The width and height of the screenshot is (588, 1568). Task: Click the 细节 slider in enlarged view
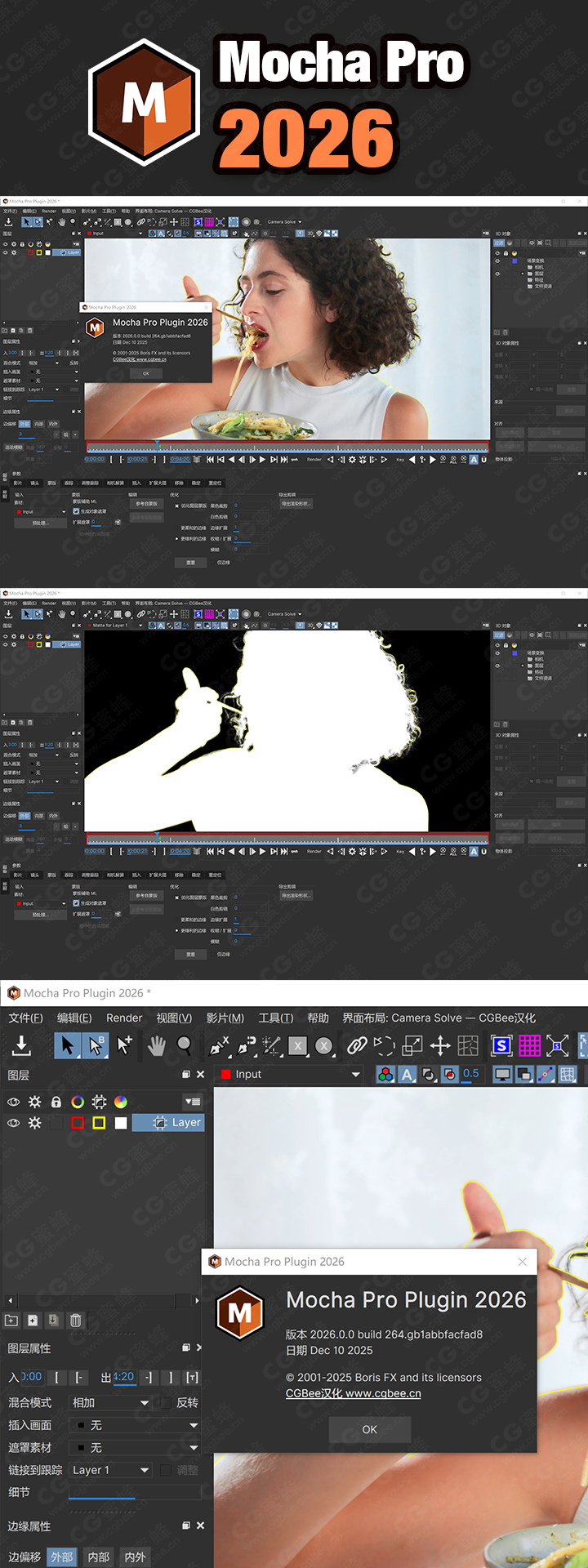pyautogui.click(x=135, y=1493)
